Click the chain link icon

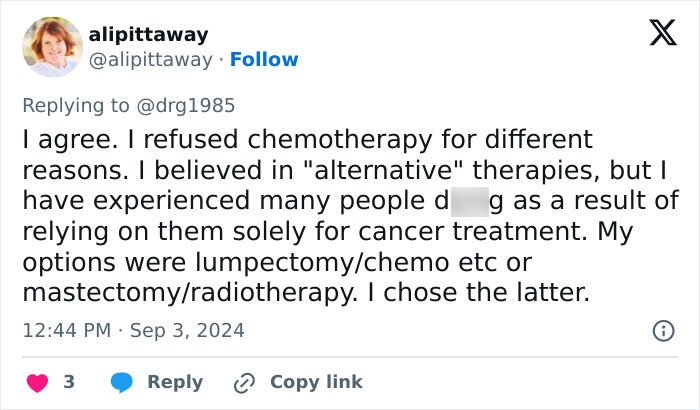pyautogui.click(x=244, y=382)
